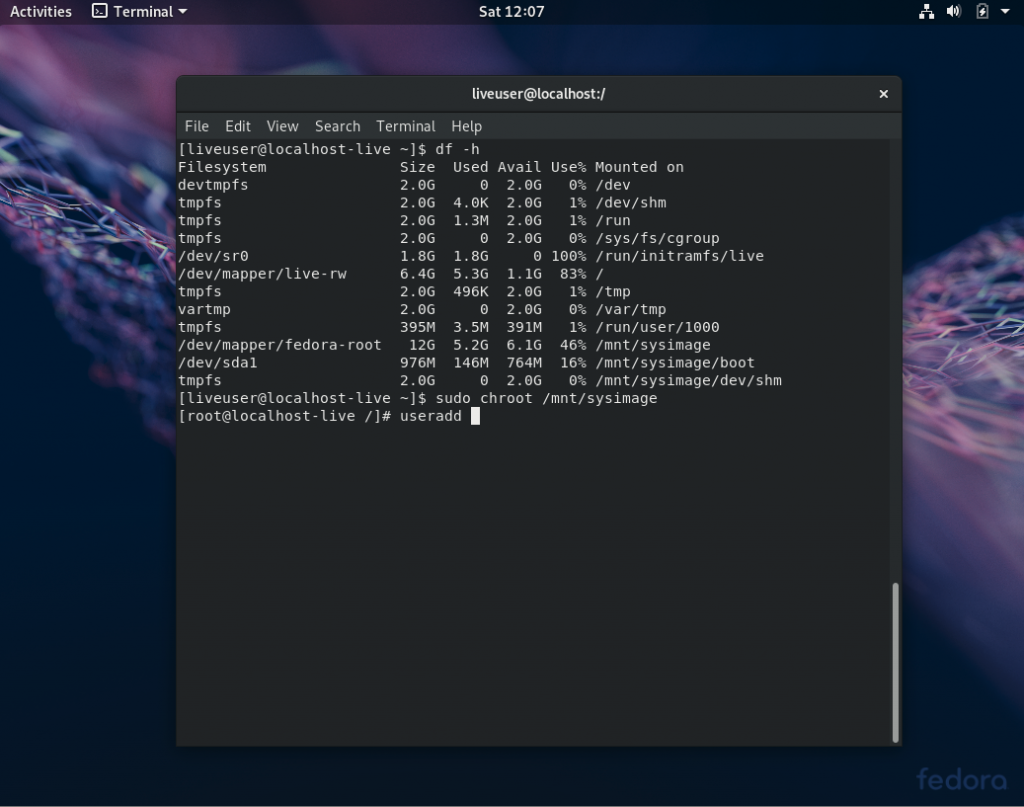Click the liveuser@localhost:/ title bar

539,93
